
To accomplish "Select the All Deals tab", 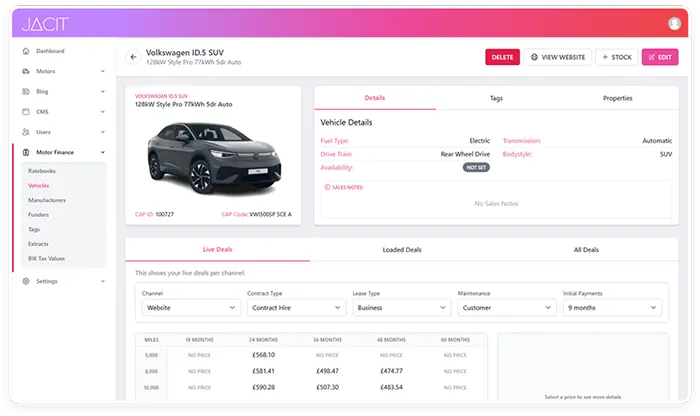I will (586, 250).
